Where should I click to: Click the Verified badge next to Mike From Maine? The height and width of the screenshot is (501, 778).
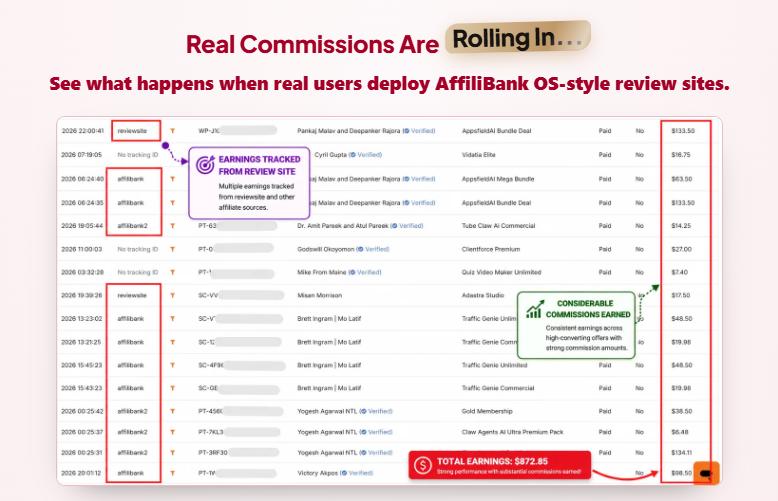tap(365, 272)
